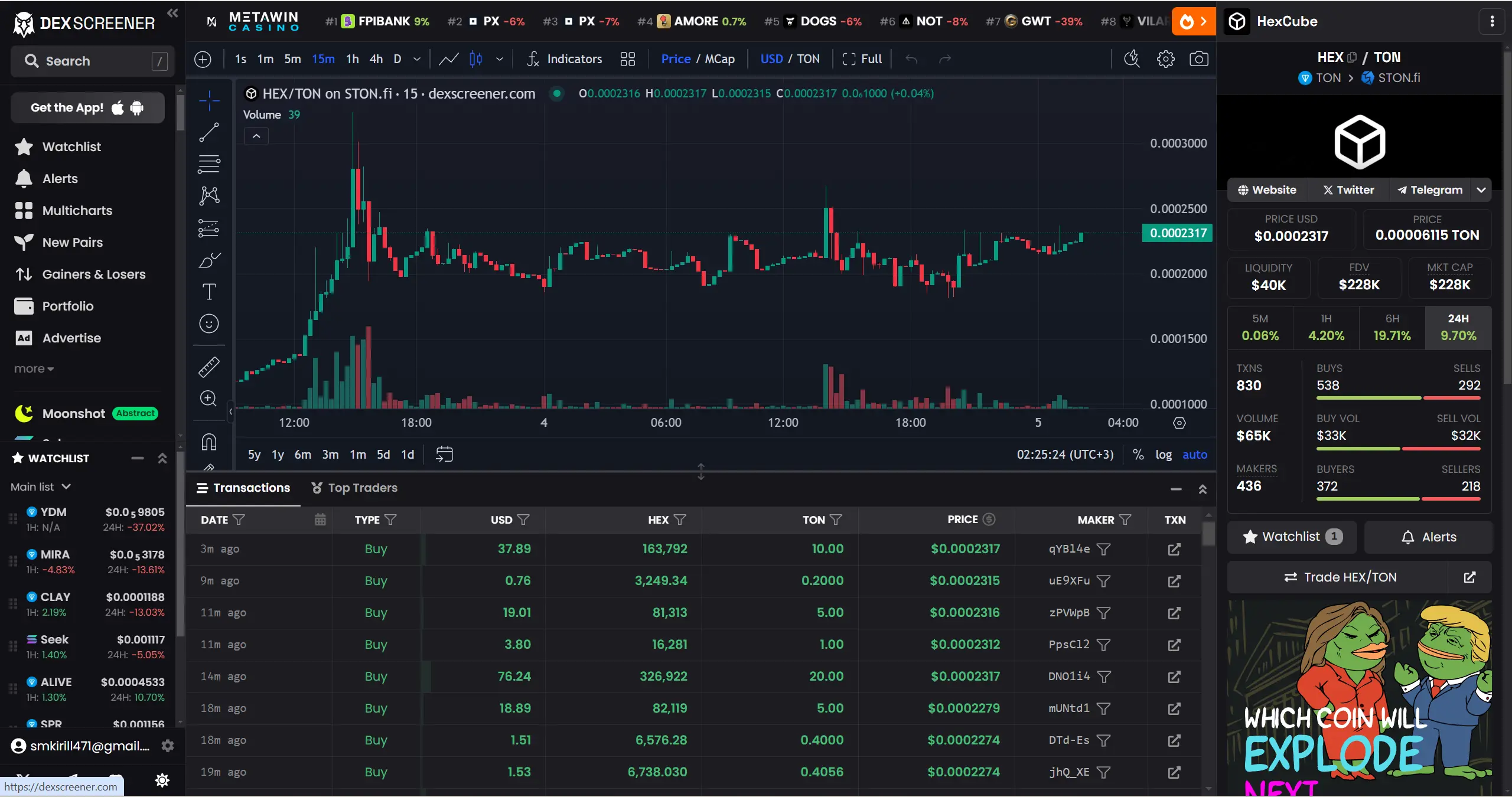Select the 5M price change tab

tap(1260, 328)
